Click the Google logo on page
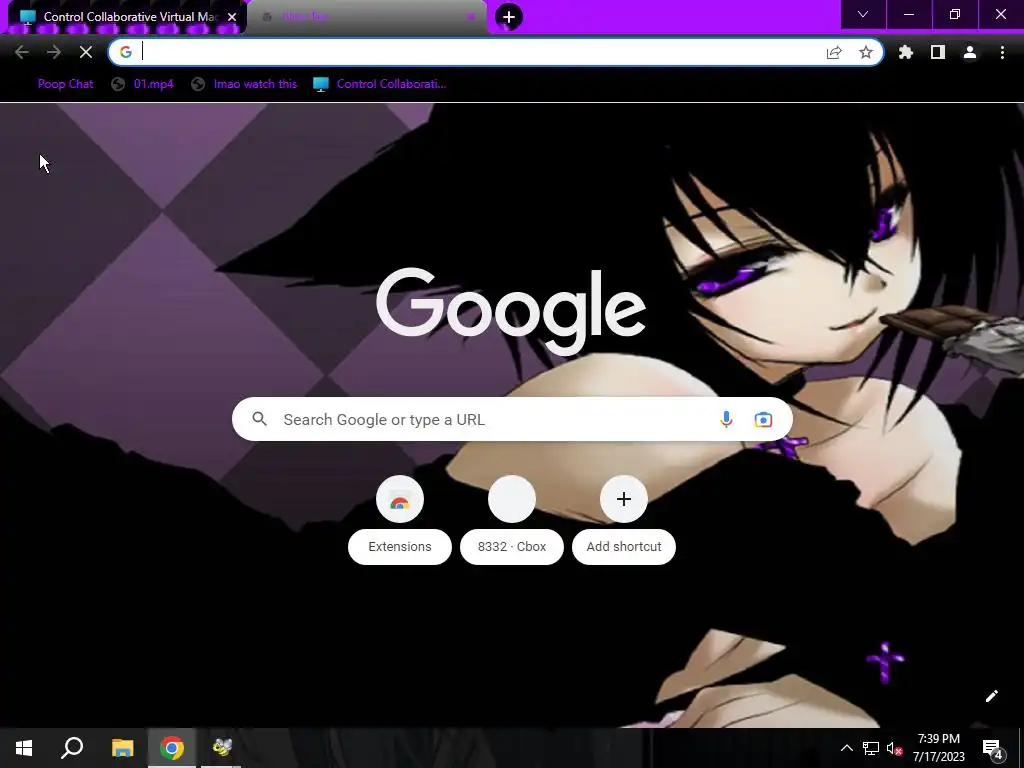This screenshot has width=1024, height=768. (511, 310)
